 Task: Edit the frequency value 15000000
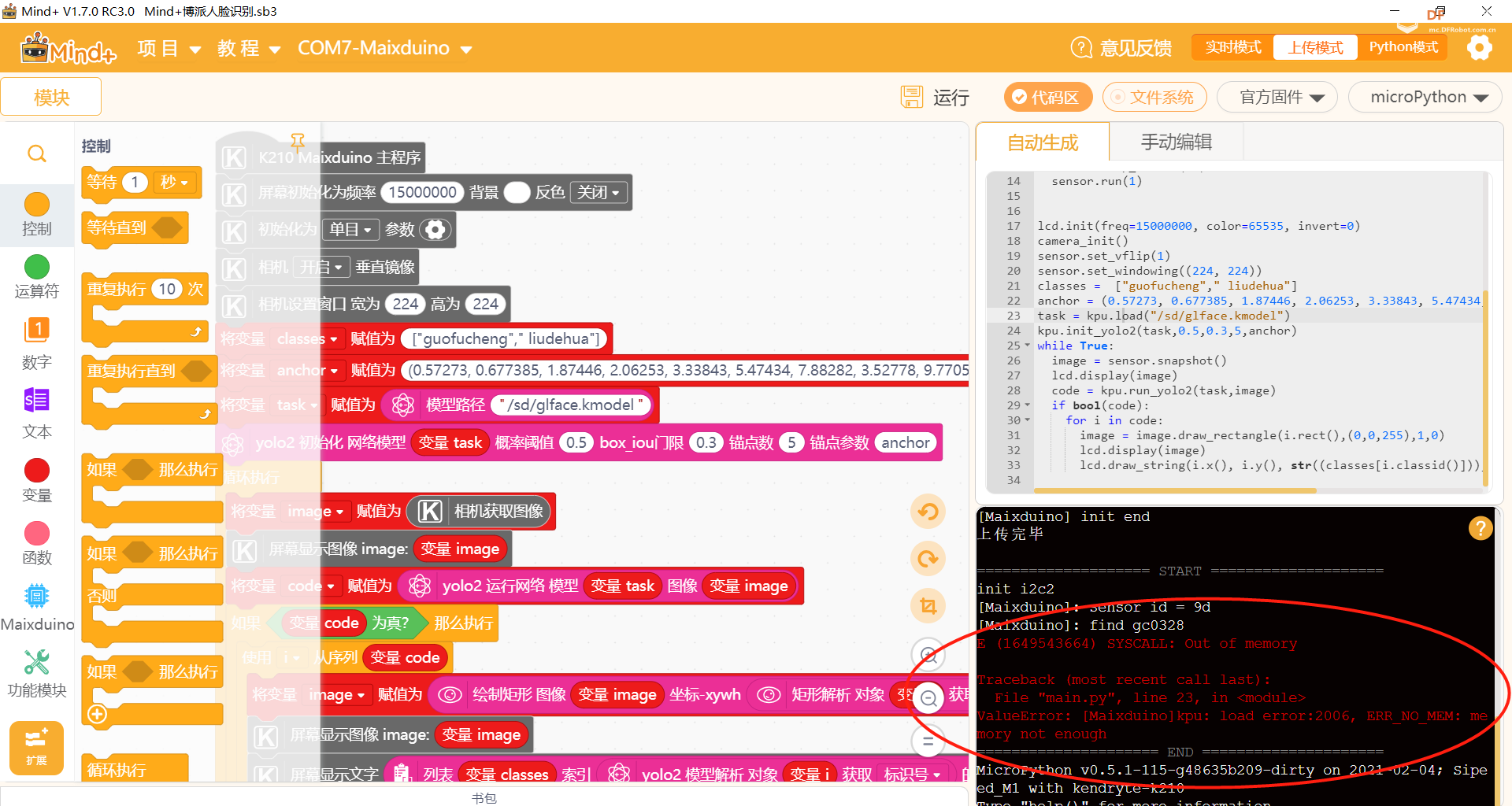pyautogui.click(x=422, y=192)
